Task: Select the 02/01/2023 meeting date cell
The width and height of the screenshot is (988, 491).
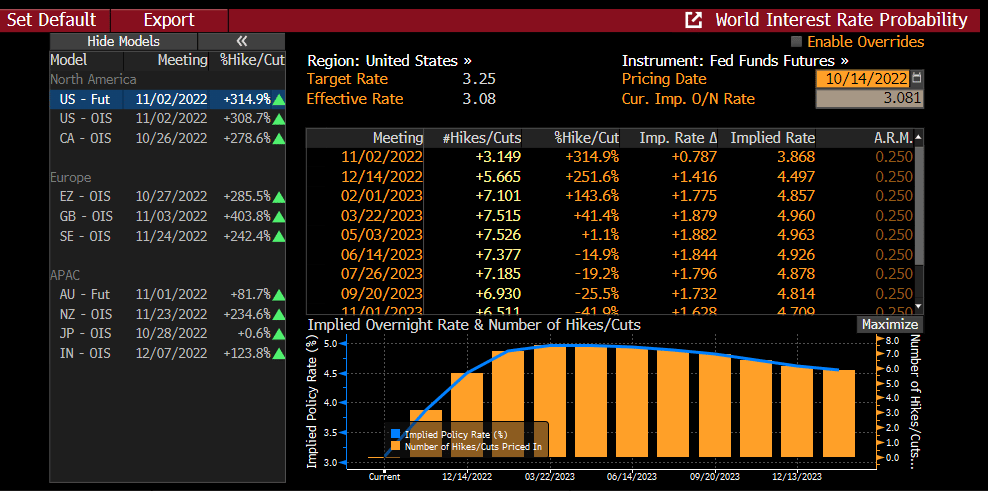Action: (x=382, y=196)
